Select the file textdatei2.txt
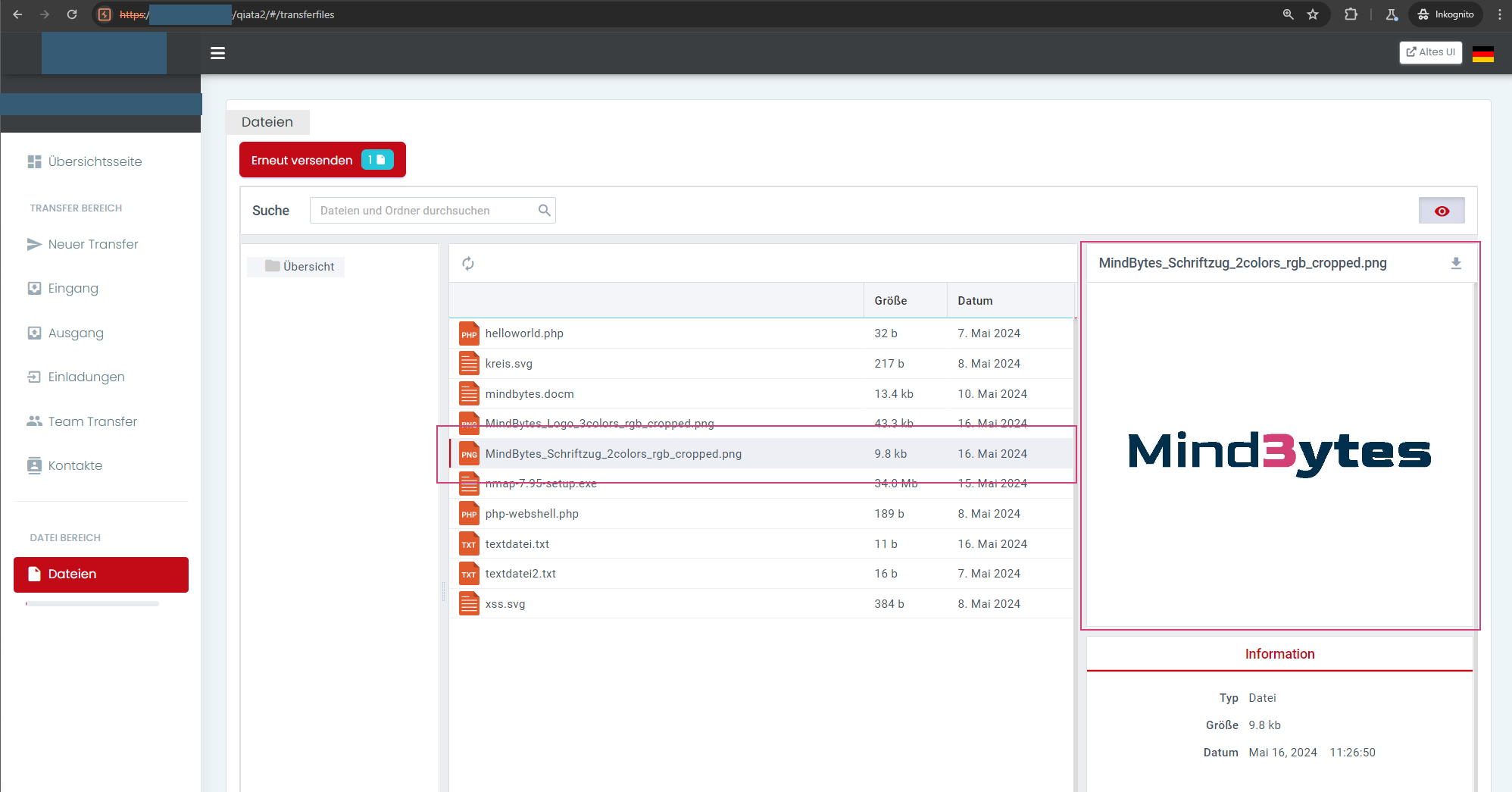1512x792 pixels. (762, 574)
